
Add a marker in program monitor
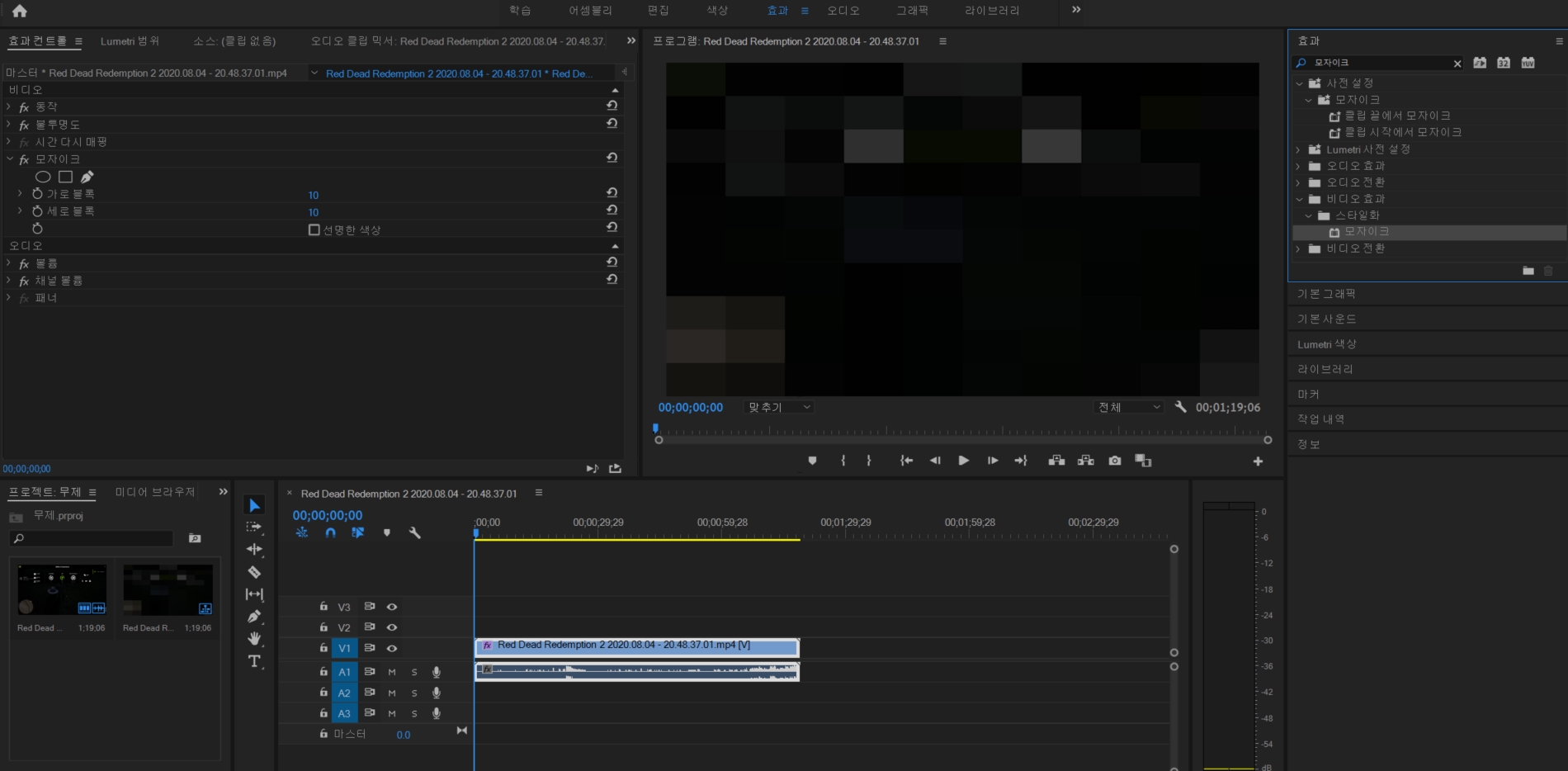812,461
